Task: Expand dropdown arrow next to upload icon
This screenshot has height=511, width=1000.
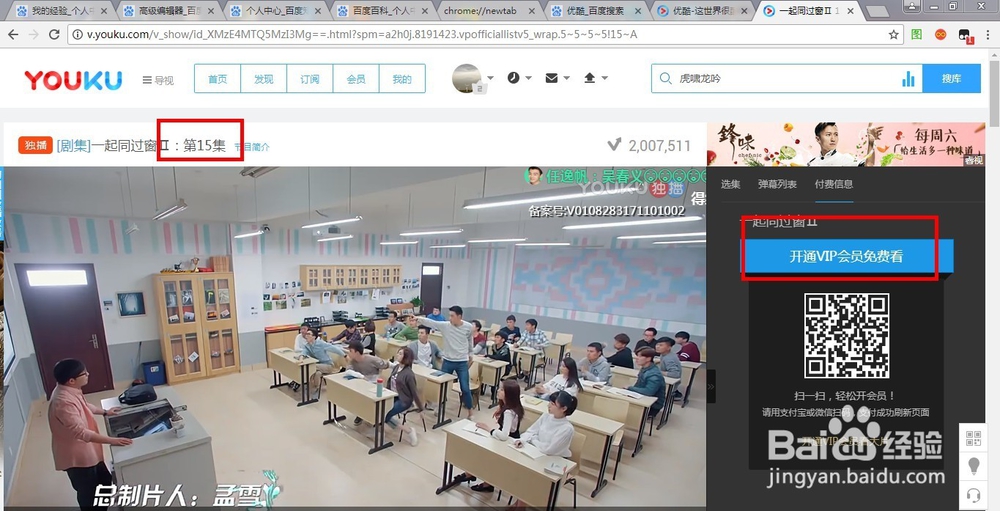Action: click(x=604, y=78)
